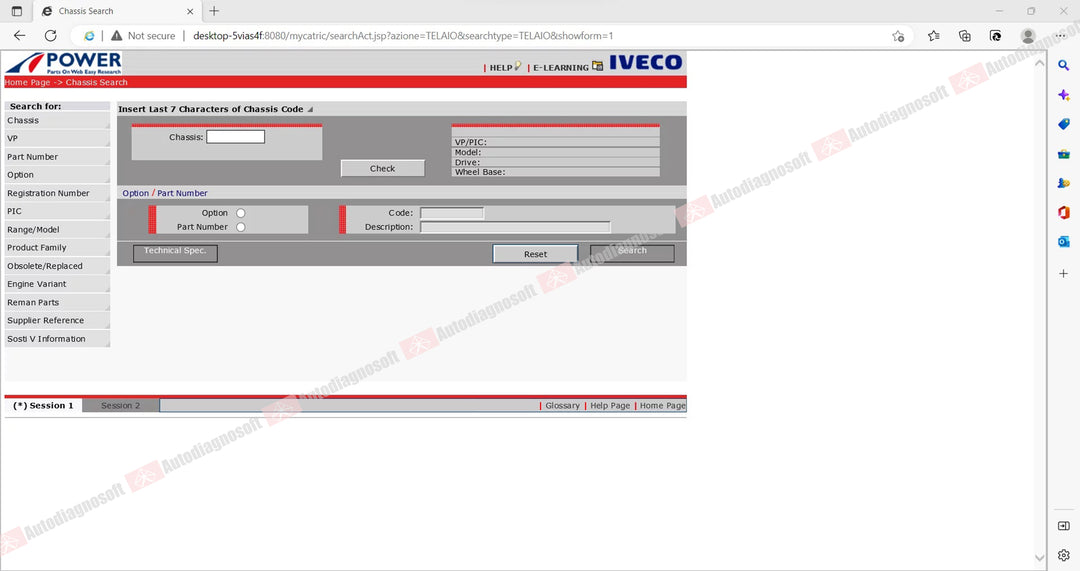Image resolution: width=1080 pixels, height=571 pixels.
Task: Click the Home Page breadcrumb link
Action: coord(28,83)
